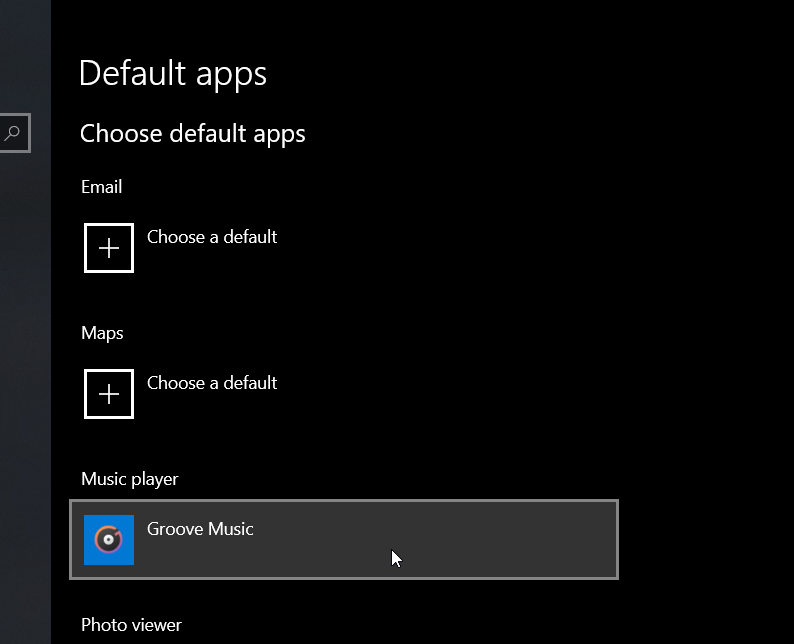The height and width of the screenshot is (644, 794).
Task: Open Maps' "Choose a default" picker text
Action: pyautogui.click(x=212, y=383)
